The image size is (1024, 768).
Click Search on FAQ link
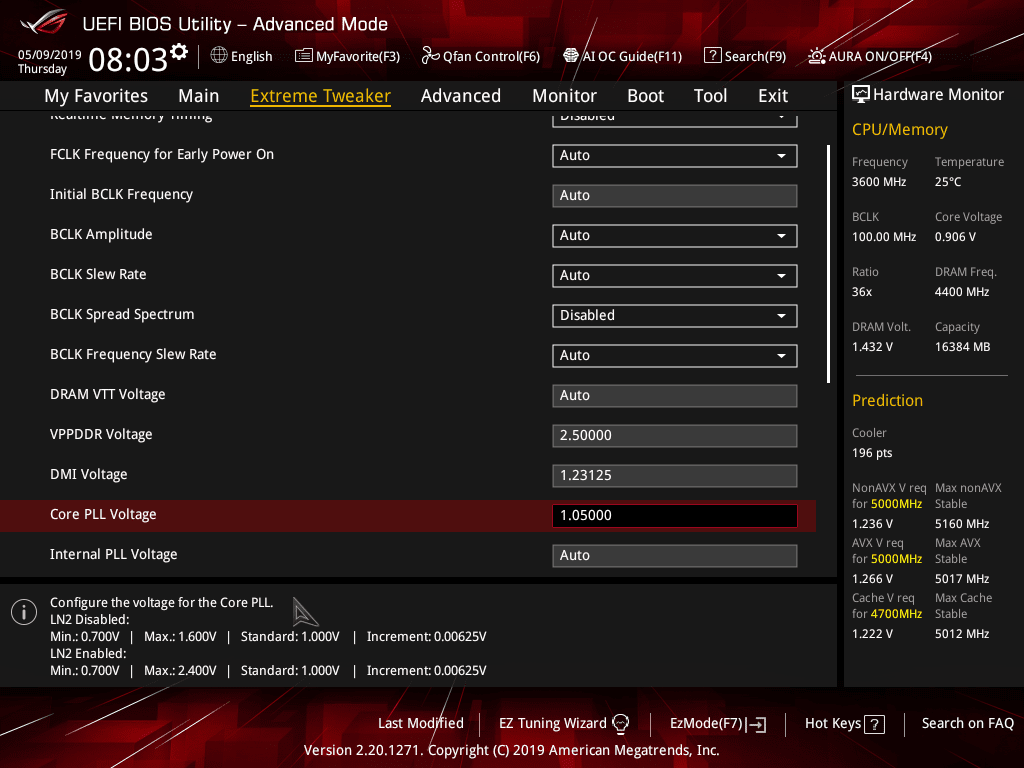pos(968,724)
